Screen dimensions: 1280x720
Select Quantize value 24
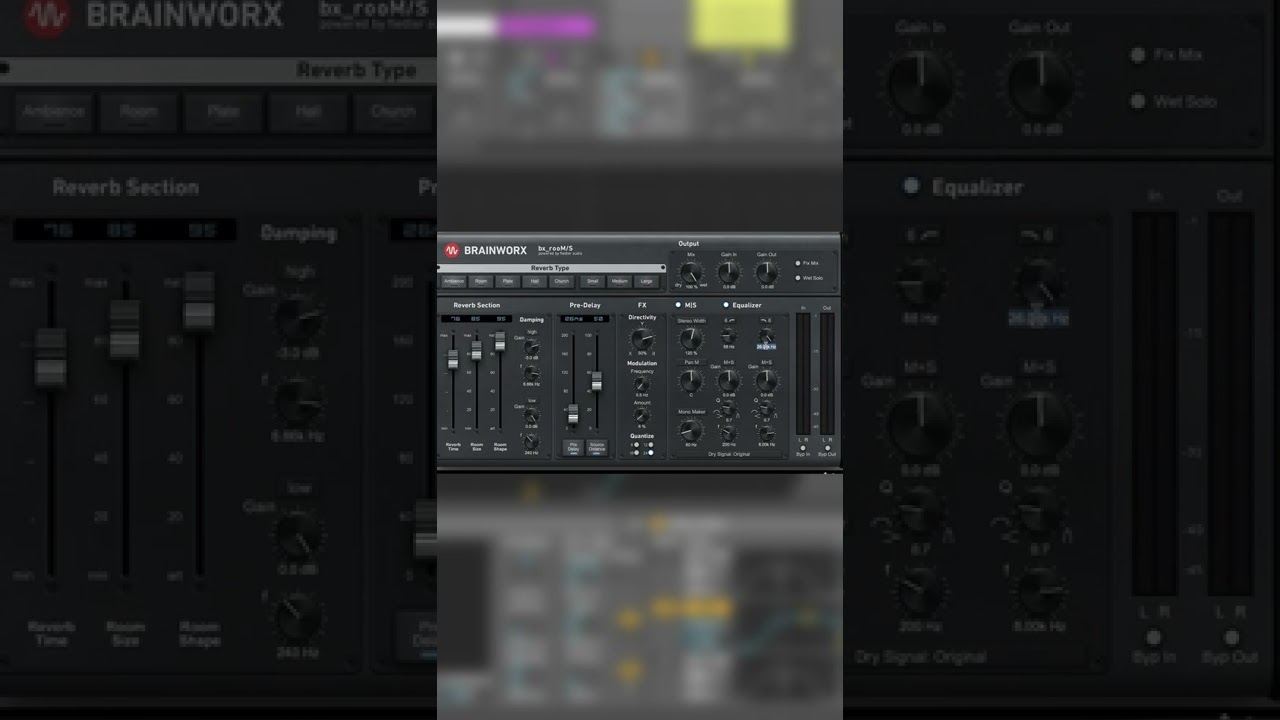[x=651, y=453]
